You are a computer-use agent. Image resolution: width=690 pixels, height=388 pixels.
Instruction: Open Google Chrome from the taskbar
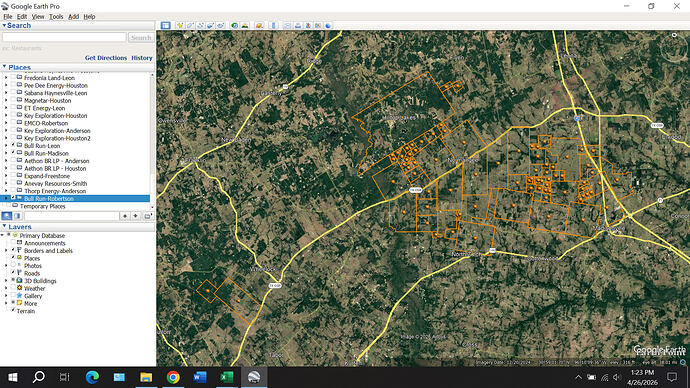click(173, 377)
